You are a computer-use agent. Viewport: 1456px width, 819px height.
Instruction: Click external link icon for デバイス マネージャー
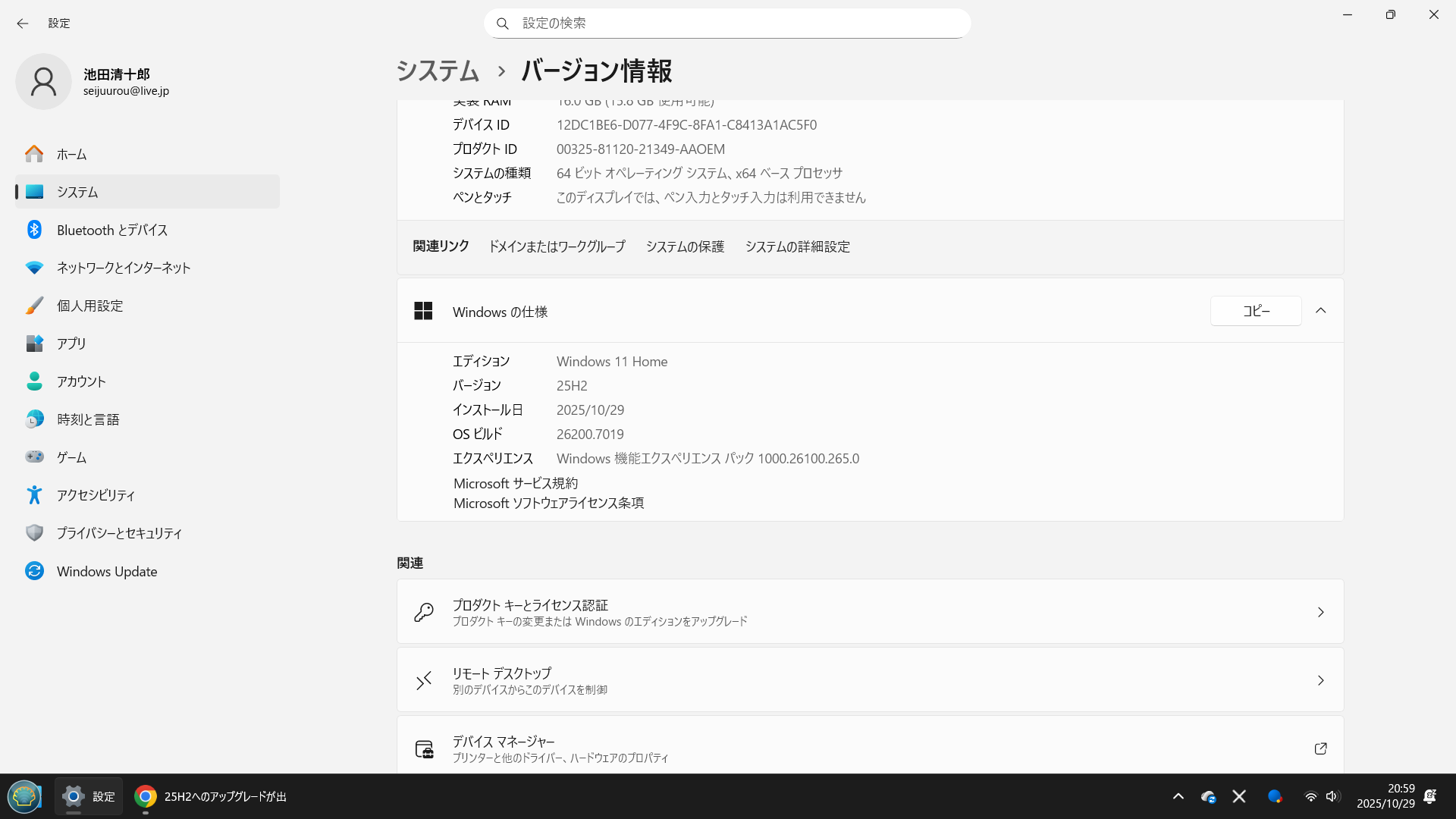click(x=1321, y=748)
